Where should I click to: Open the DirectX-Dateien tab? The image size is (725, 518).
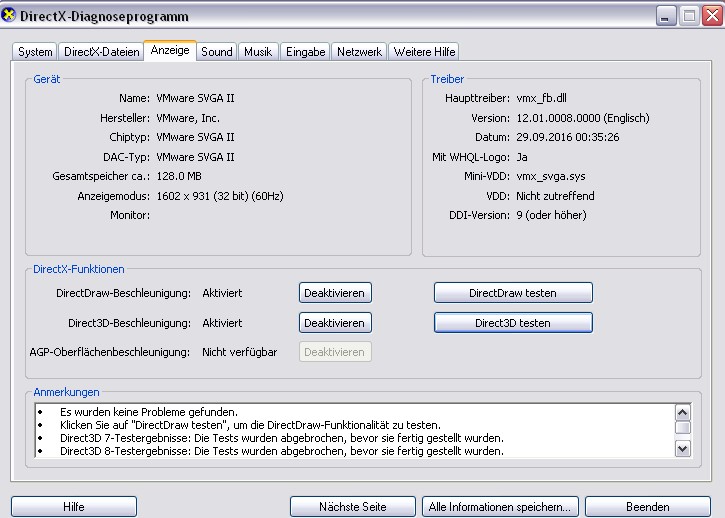pos(101,51)
